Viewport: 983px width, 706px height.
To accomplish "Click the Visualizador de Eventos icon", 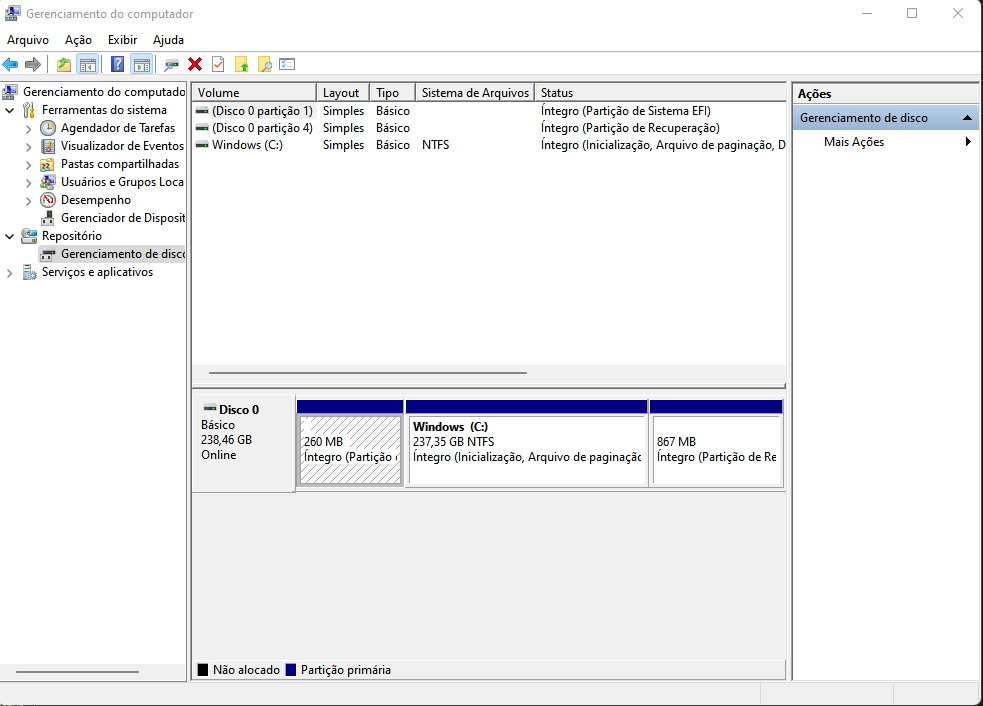I will point(48,146).
